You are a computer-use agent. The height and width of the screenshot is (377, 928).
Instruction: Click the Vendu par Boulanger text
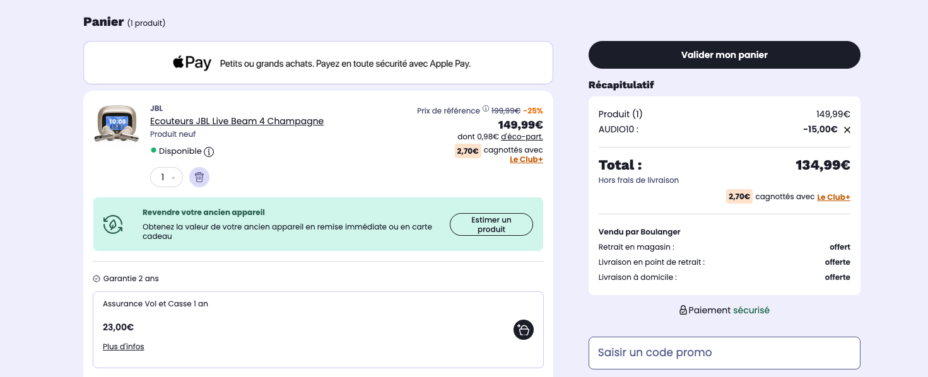point(639,232)
